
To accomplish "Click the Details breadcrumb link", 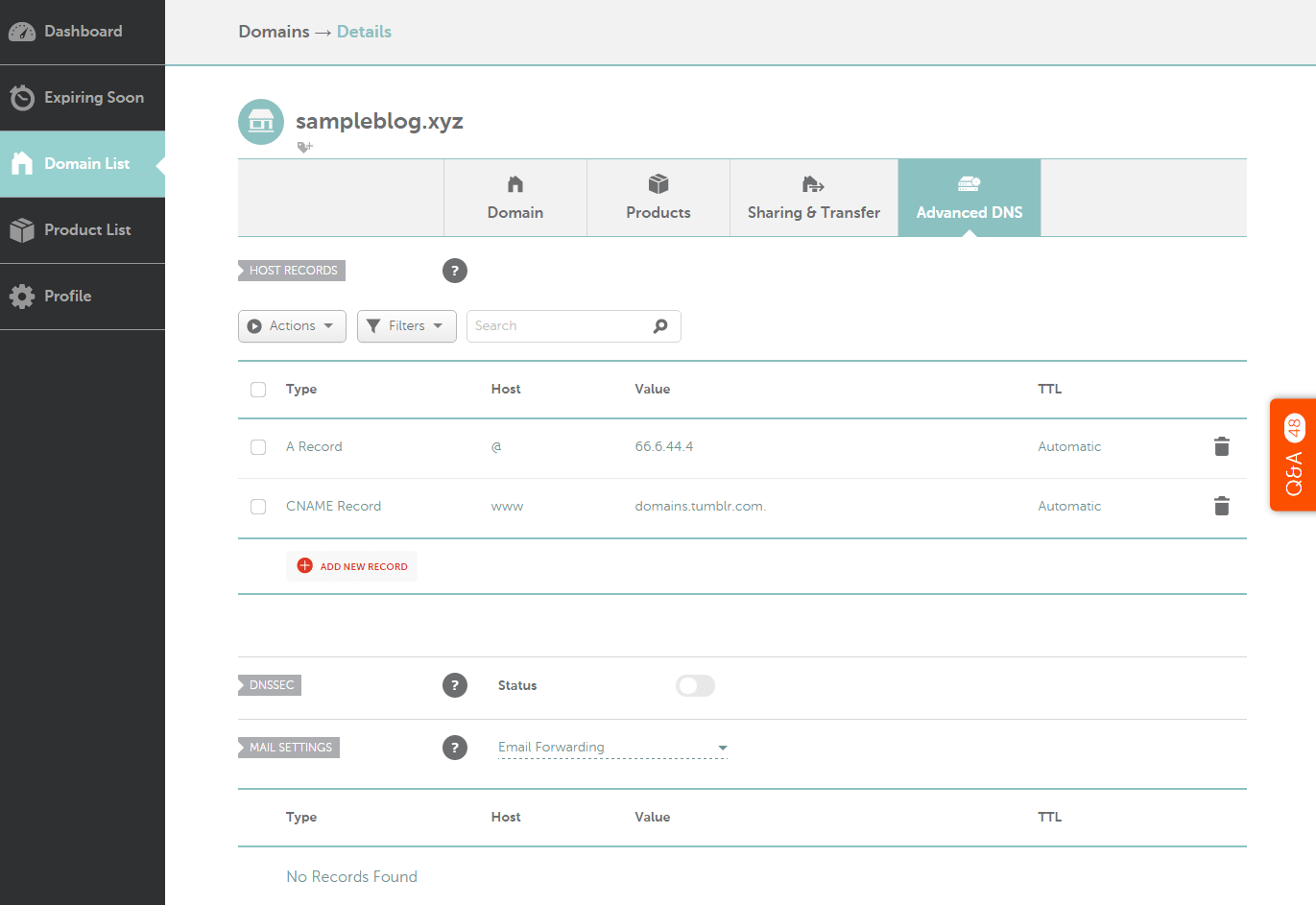I will click(364, 32).
